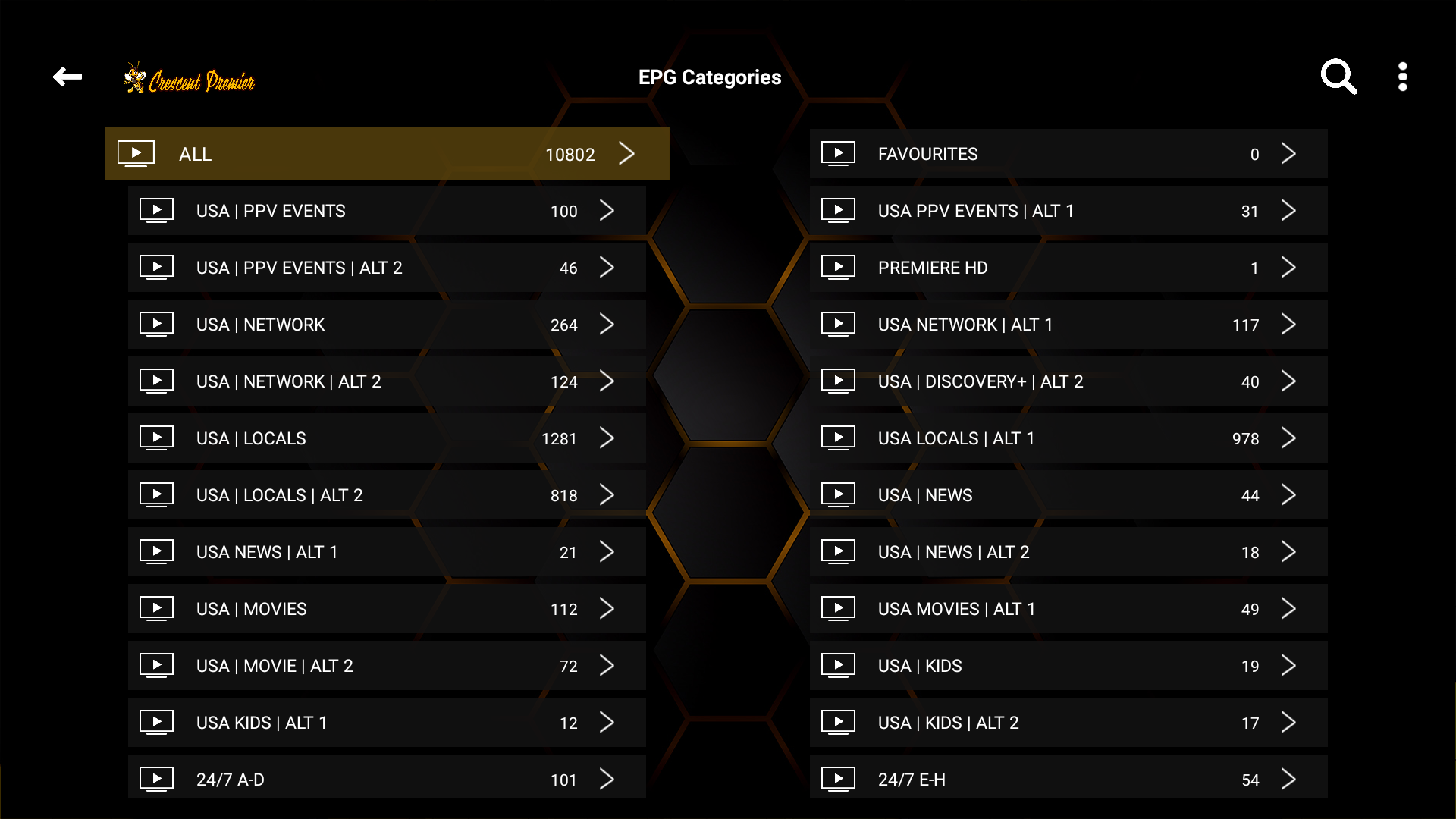Click the back arrow icon
Viewport: 1456px width, 819px height.
coord(67,77)
